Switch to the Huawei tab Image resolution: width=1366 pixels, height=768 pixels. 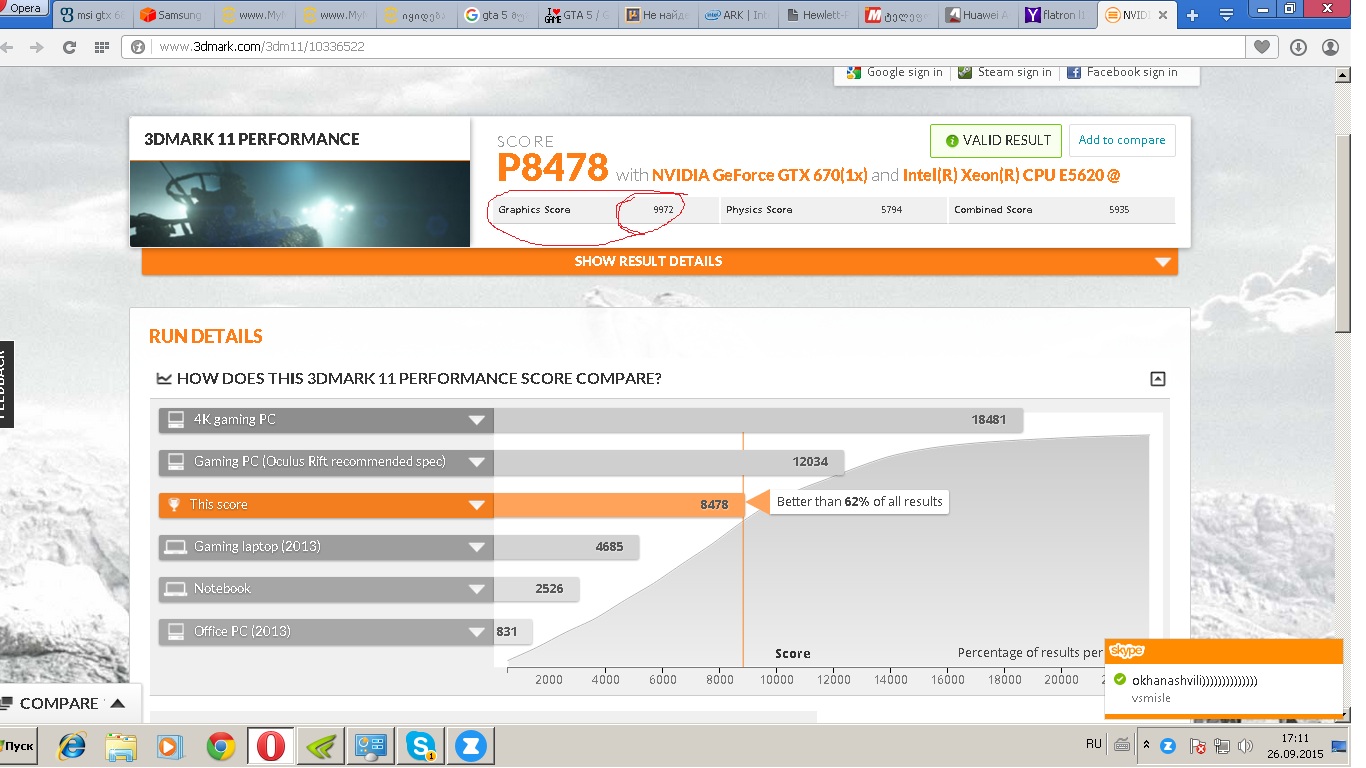pos(977,16)
